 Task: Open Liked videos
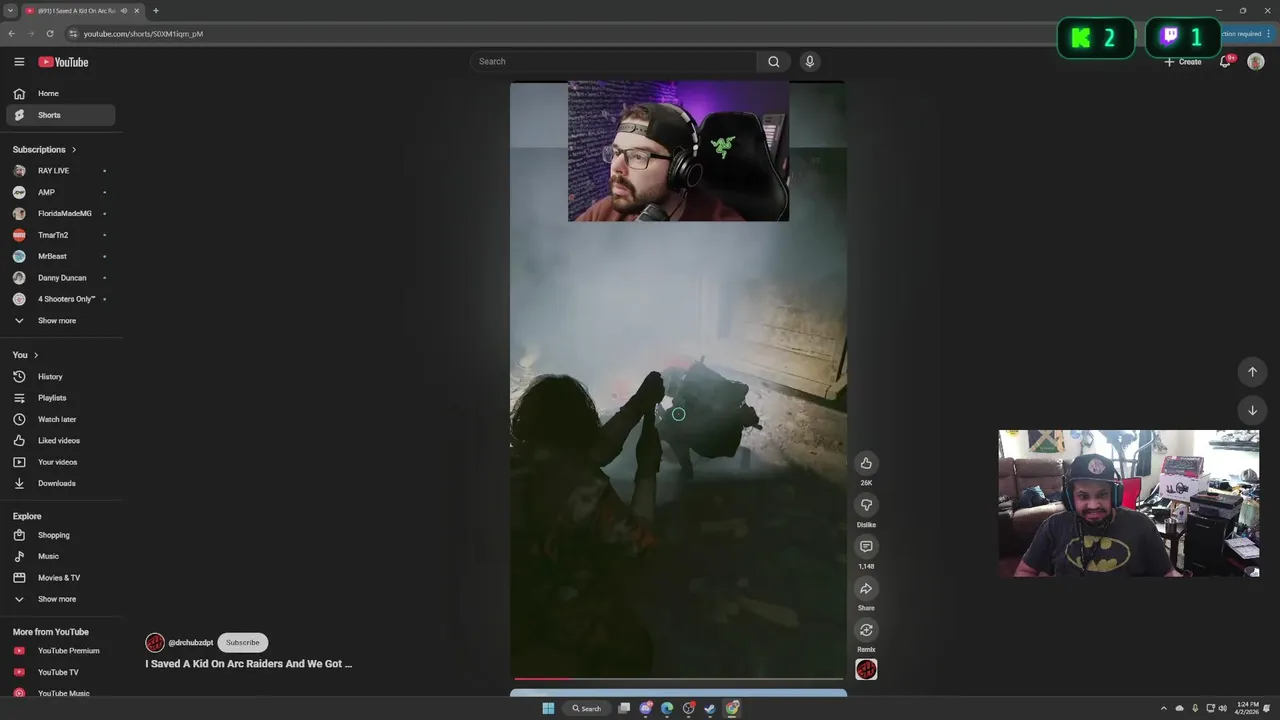(x=61, y=441)
